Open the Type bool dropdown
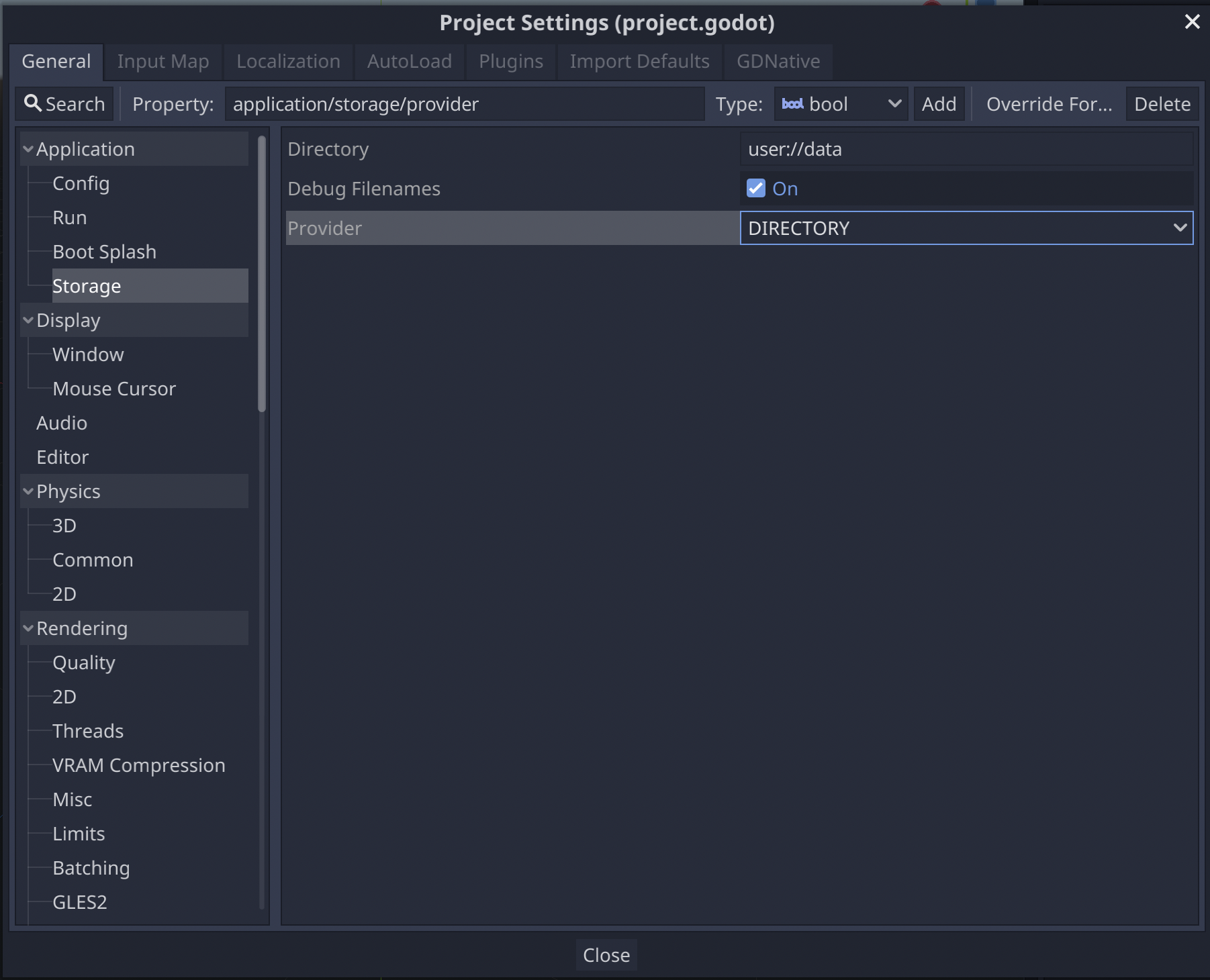Screen dimensions: 1210x980 (841, 104)
